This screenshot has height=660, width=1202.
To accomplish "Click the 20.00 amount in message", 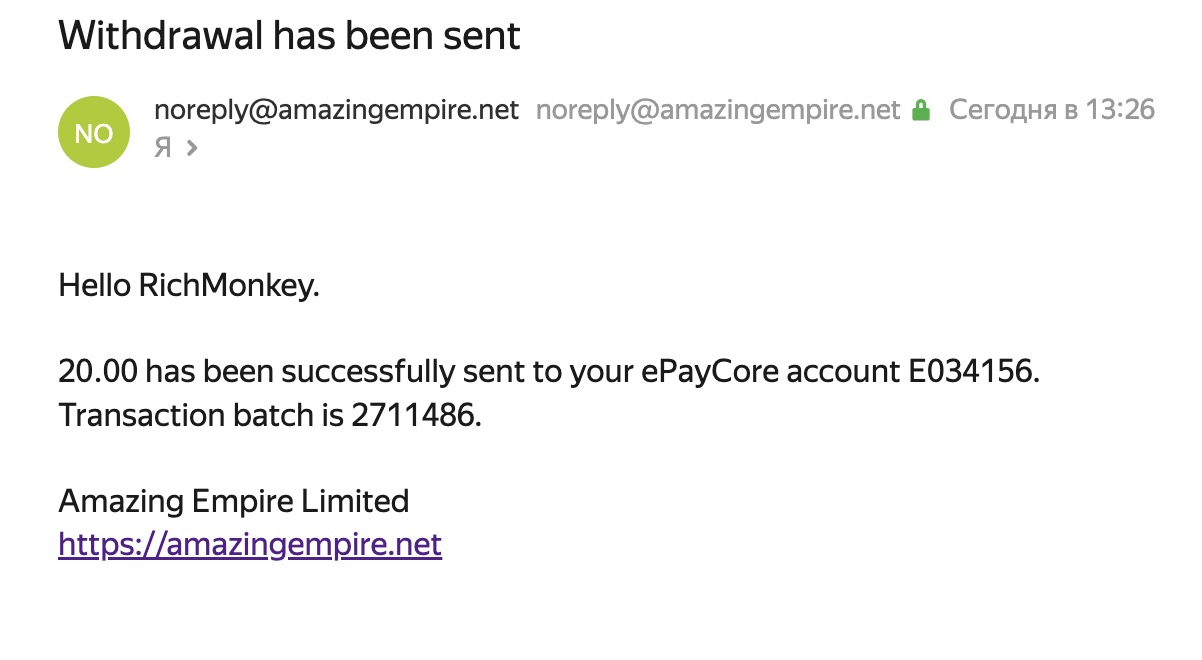I will (98, 371).
